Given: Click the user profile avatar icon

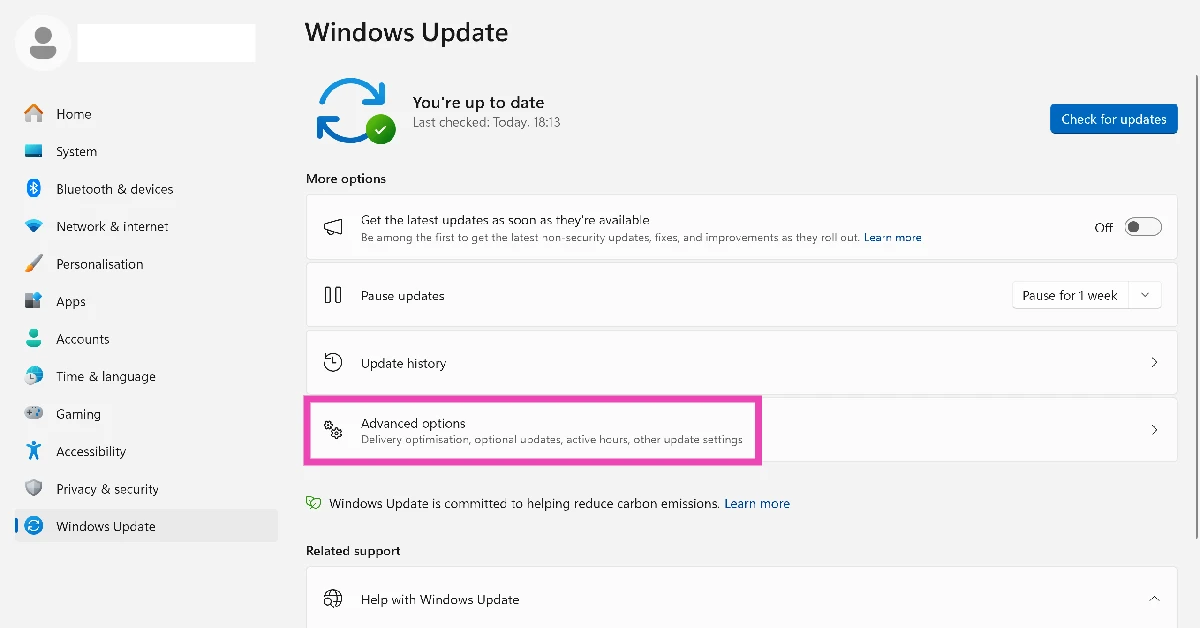Looking at the screenshot, I should tap(43, 42).
